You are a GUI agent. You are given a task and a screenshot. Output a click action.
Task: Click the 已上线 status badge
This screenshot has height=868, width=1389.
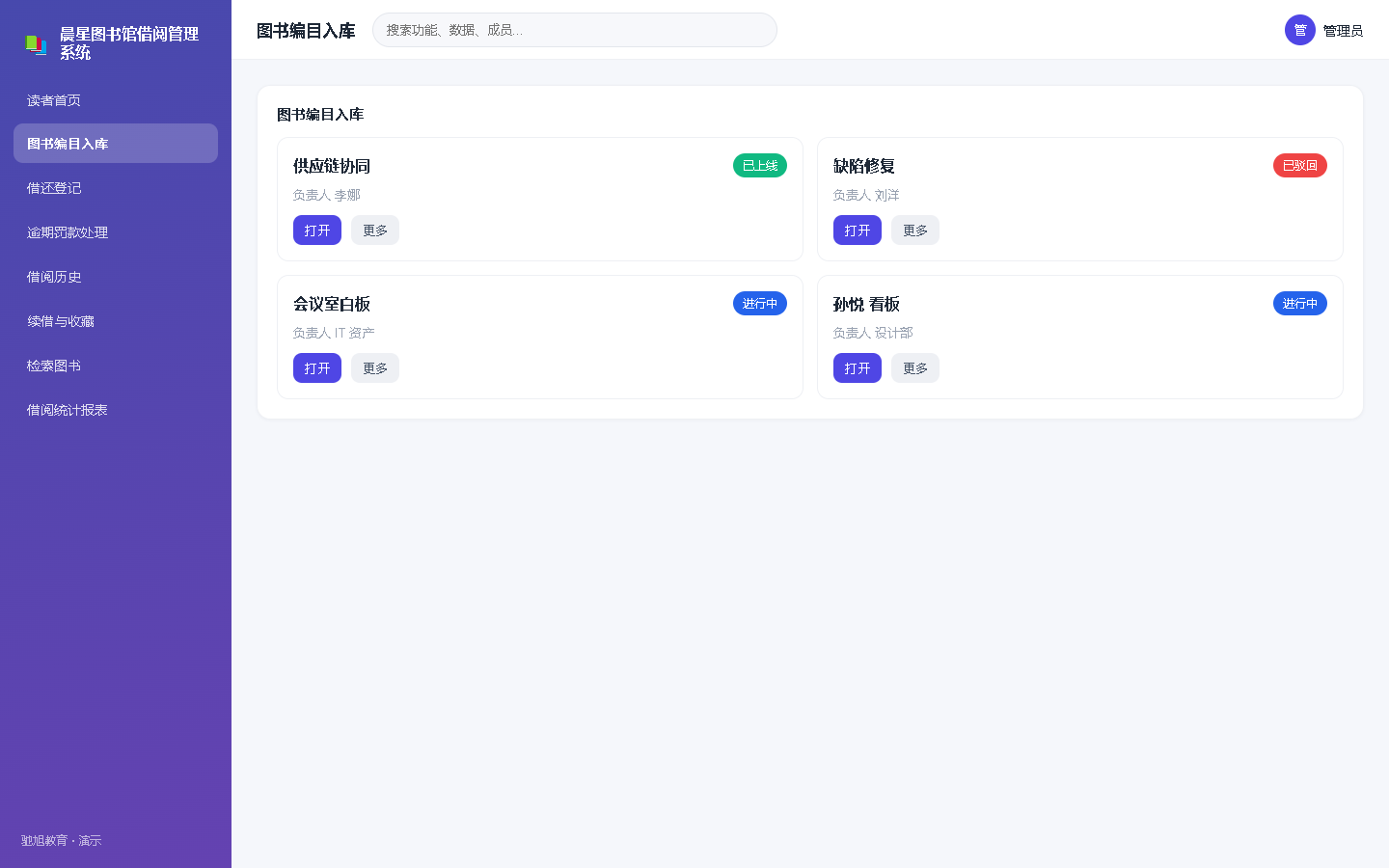(x=760, y=166)
